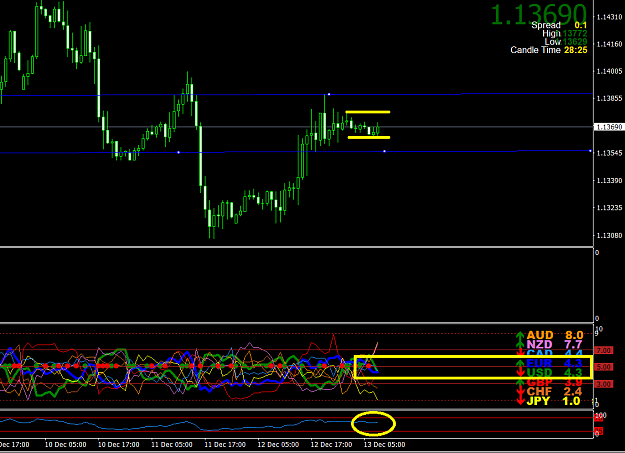Click the green up arrow beside NZD

point(520,345)
